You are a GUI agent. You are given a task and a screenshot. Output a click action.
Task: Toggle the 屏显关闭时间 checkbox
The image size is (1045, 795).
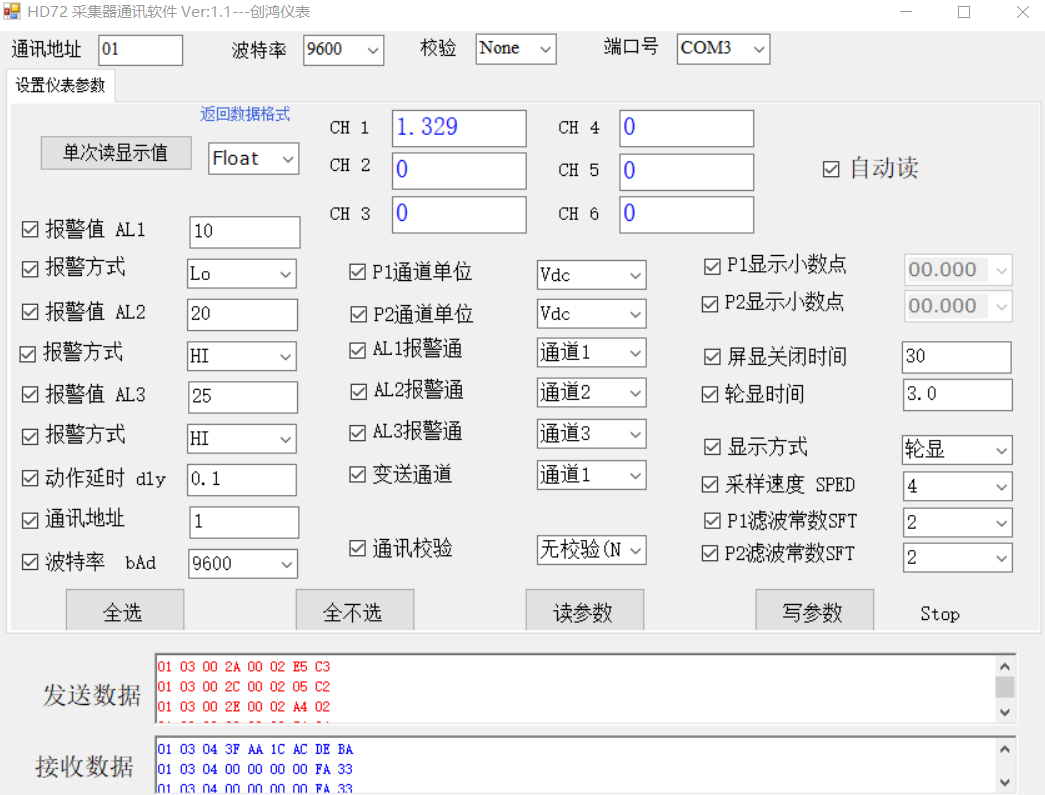712,357
